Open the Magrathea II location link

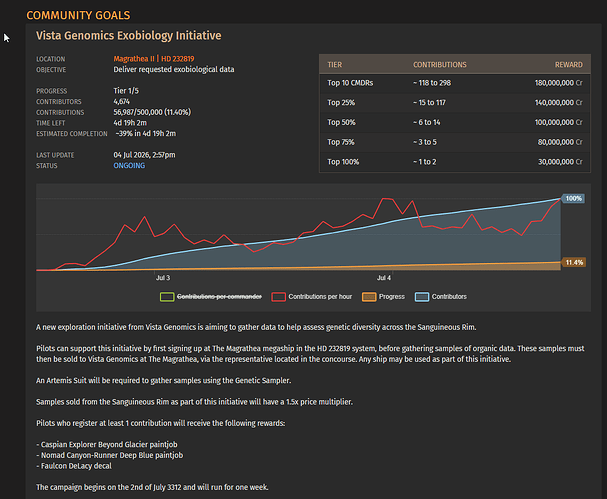134,59
